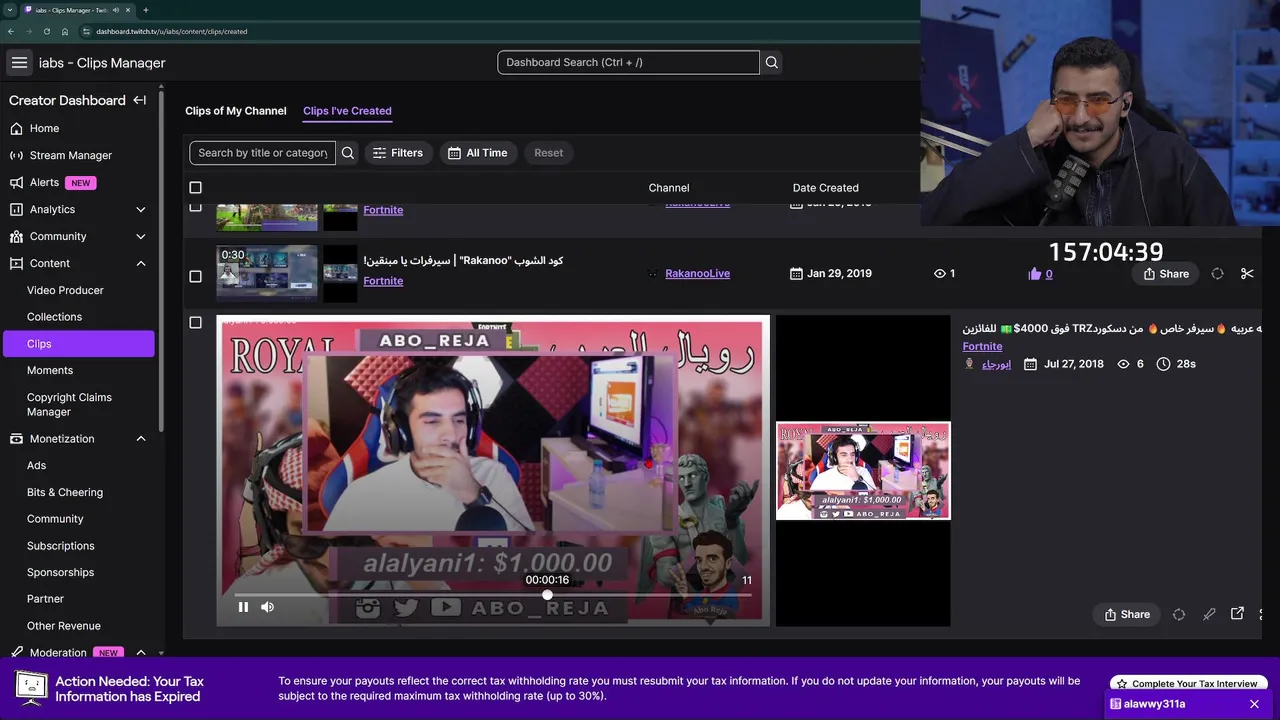Screen dimensions: 1280x720
Task: Click the Reset filters button
Action: click(x=548, y=153)
